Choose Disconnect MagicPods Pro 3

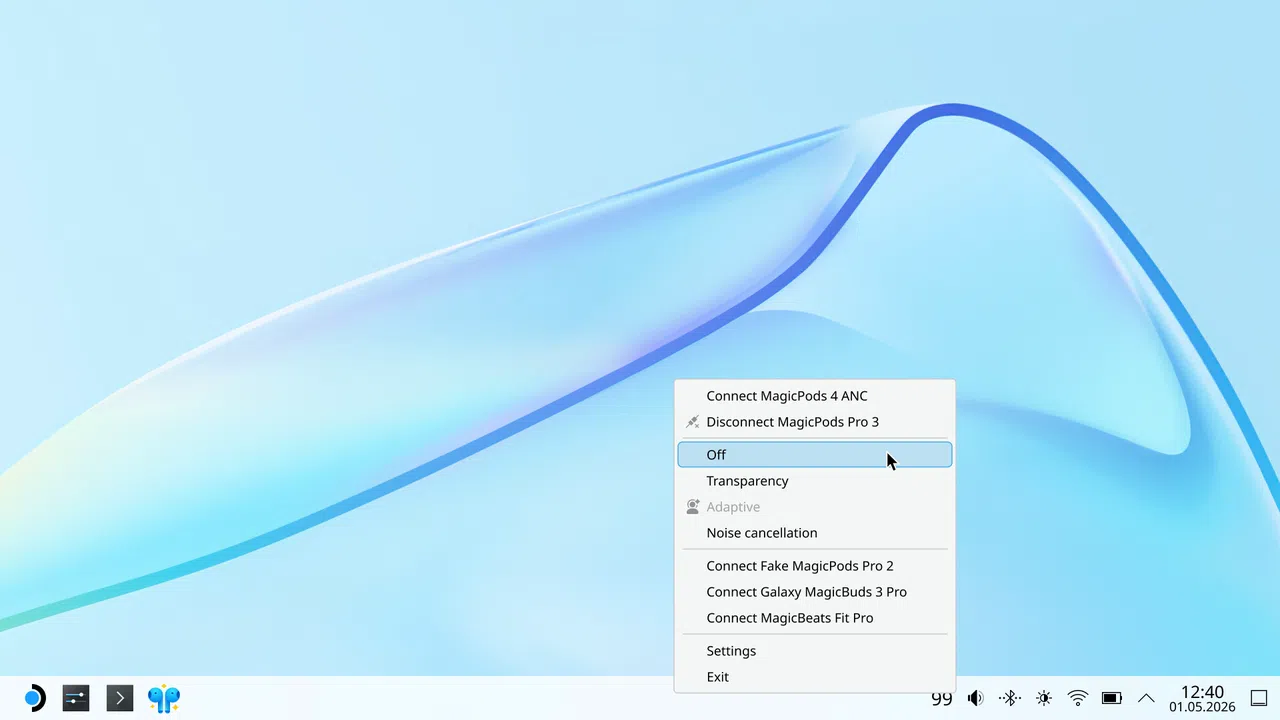(x=815, y=422)
